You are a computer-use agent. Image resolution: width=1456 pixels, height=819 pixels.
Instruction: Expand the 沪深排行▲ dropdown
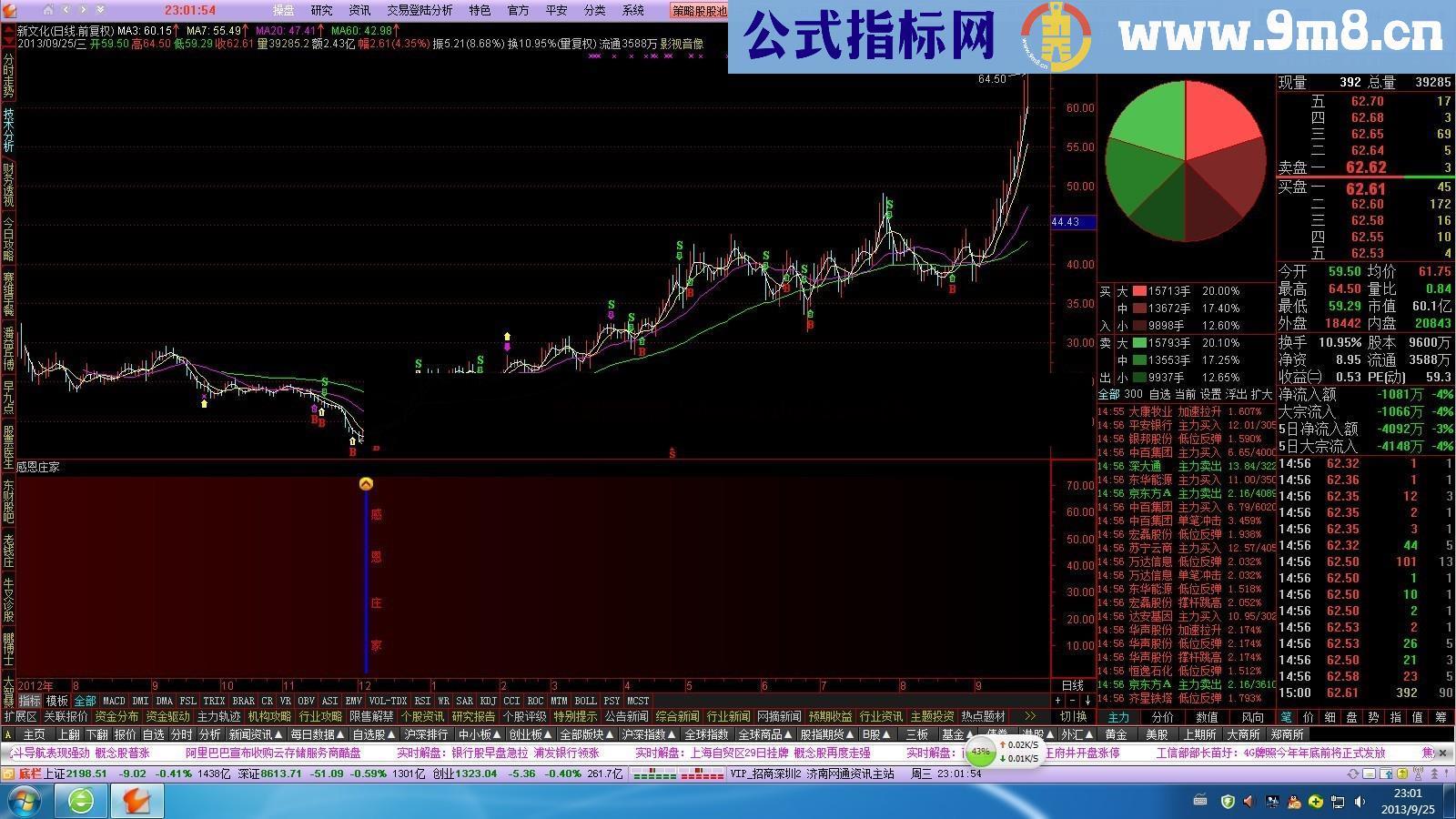[426, 734]
